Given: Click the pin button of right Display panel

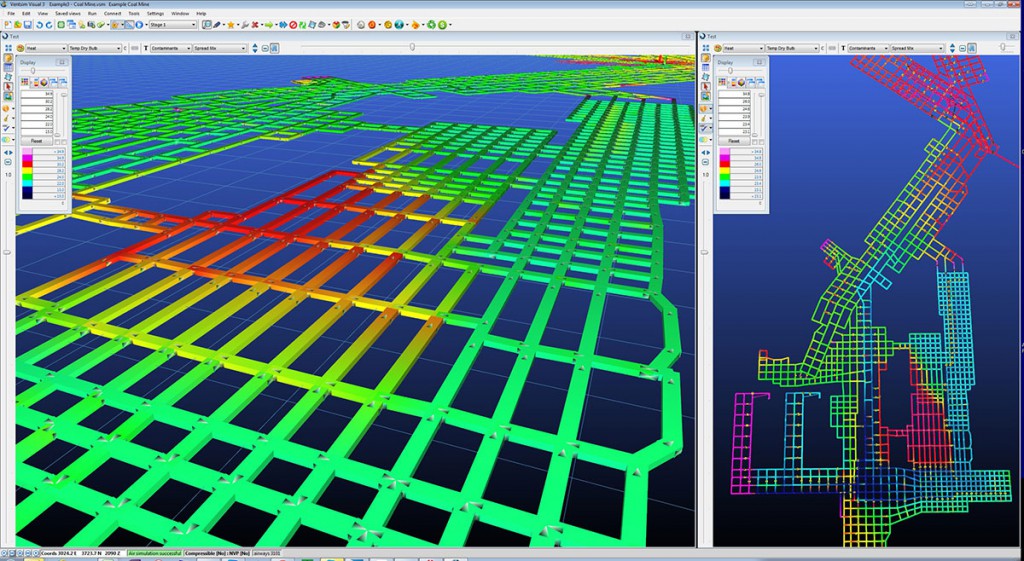Looking at the screenshot, I should click(760, 62).
